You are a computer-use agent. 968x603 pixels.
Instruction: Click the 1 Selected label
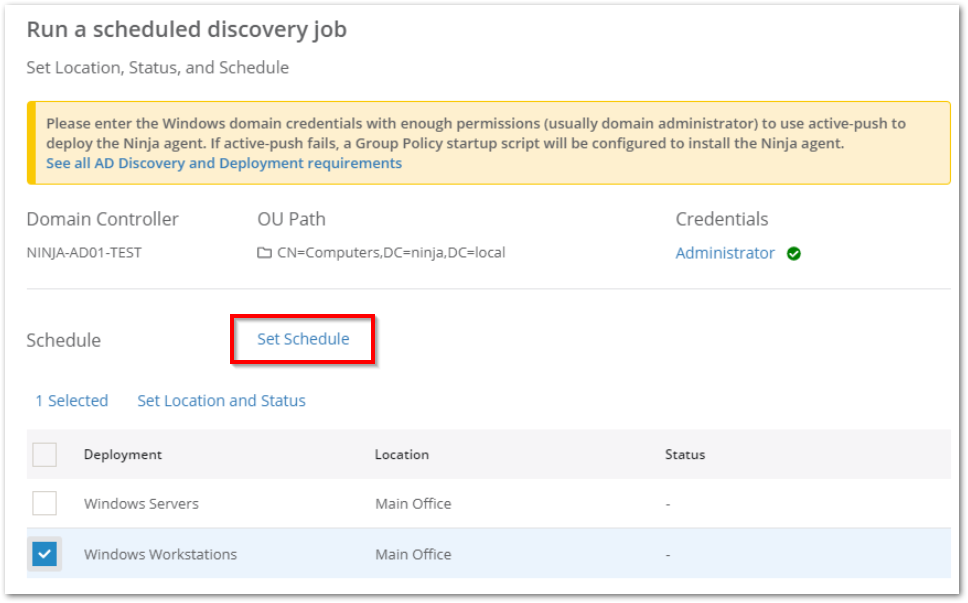pos(70,400)
